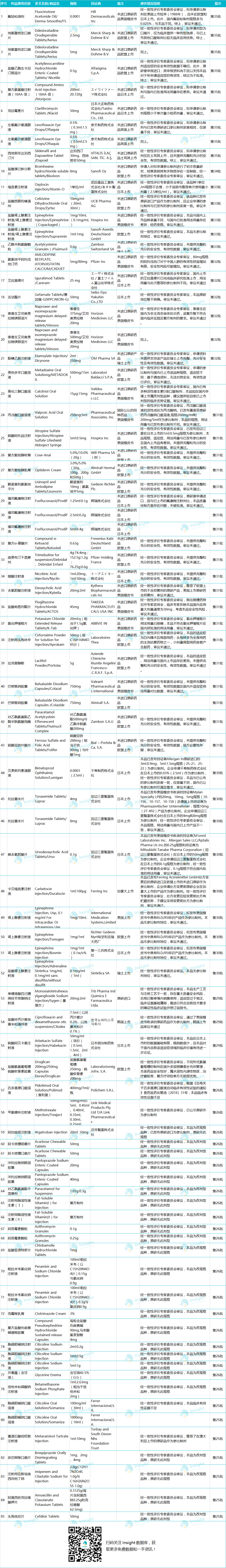The image size is (226, 1568).
Task: Click the Polichem S.R.L. cell
Action: coord(102,1090)
